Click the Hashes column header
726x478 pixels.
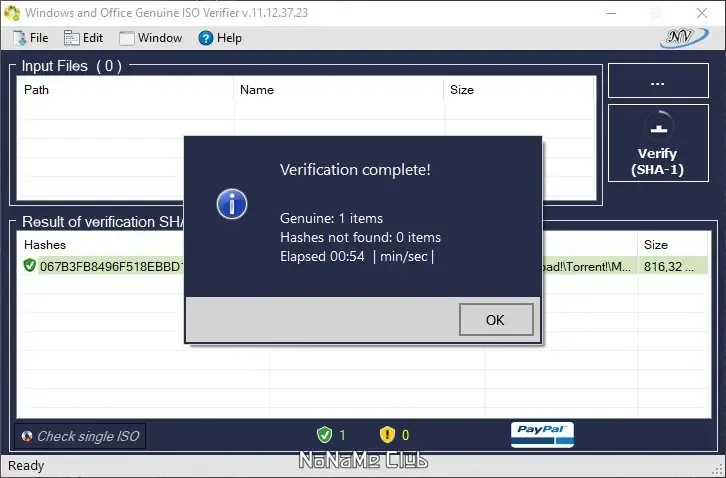[x=45, y=245]
